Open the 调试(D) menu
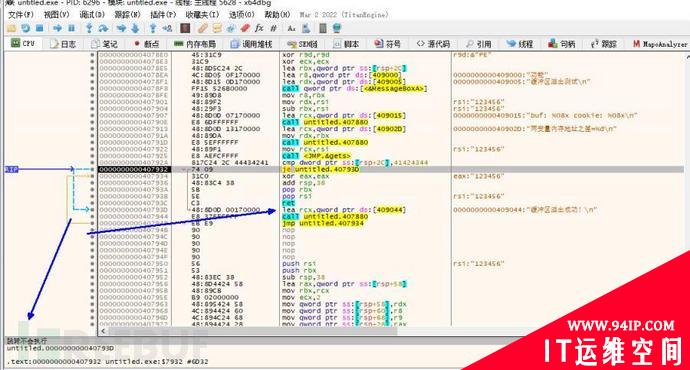The width and height of the screenshot is (690, 370). 92,15
